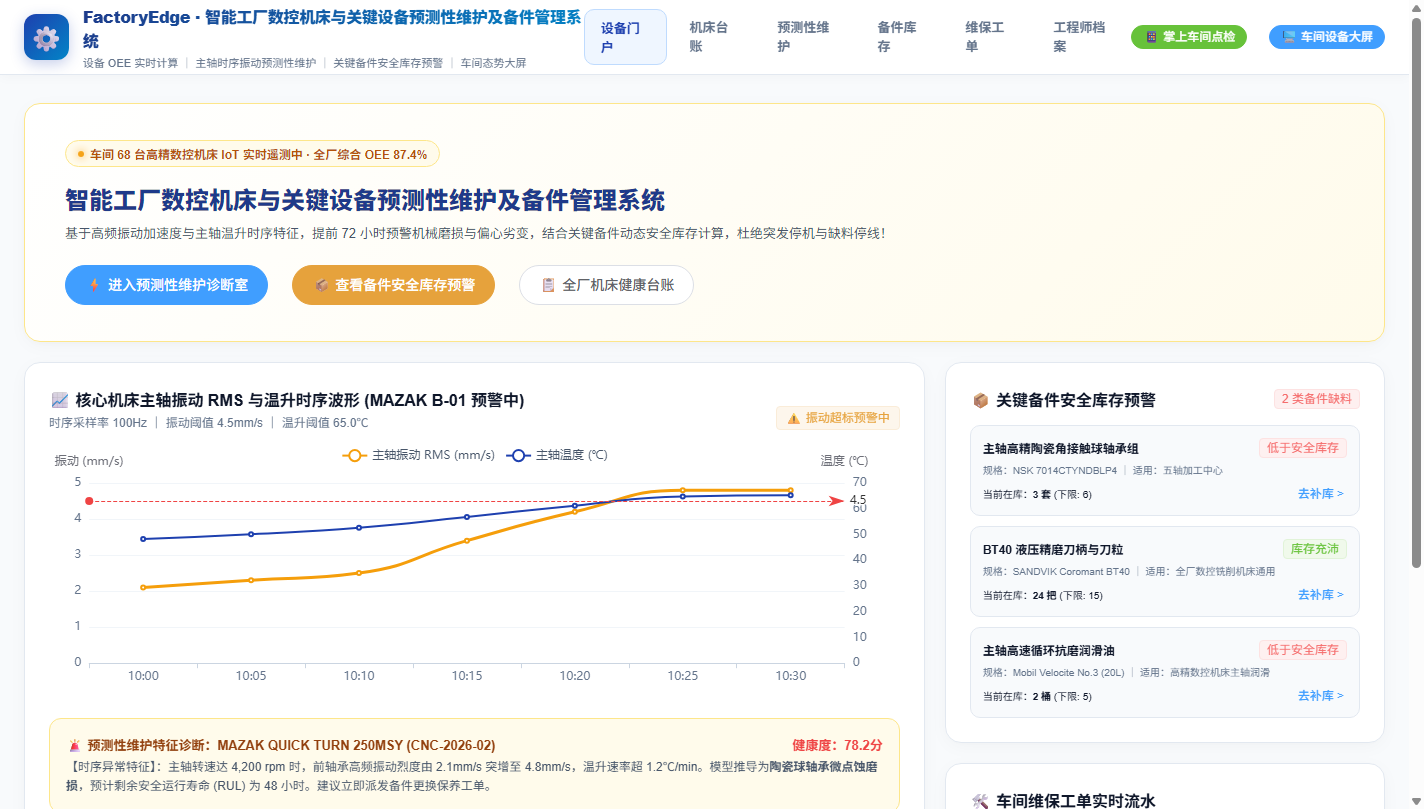Click the 掌上车间点检 button
Image resolution: width=1424 pixels, height=809 pixels.
coord(1189,37)
